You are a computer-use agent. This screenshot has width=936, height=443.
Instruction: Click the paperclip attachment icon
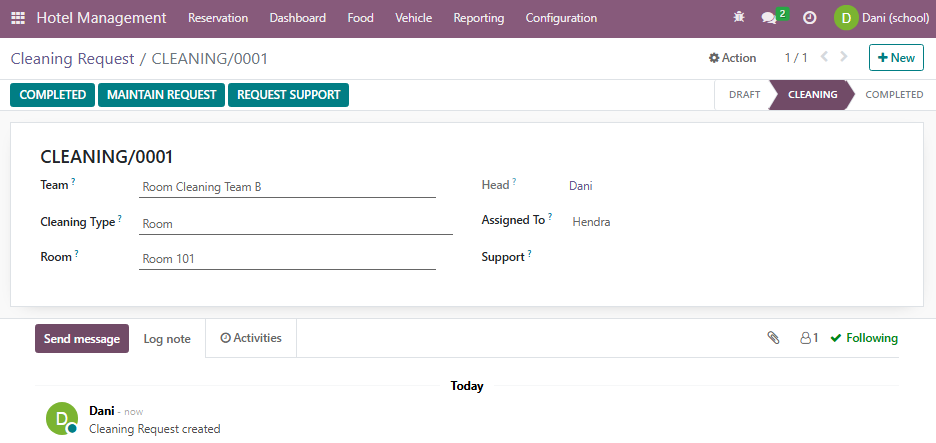coord(773,338)
